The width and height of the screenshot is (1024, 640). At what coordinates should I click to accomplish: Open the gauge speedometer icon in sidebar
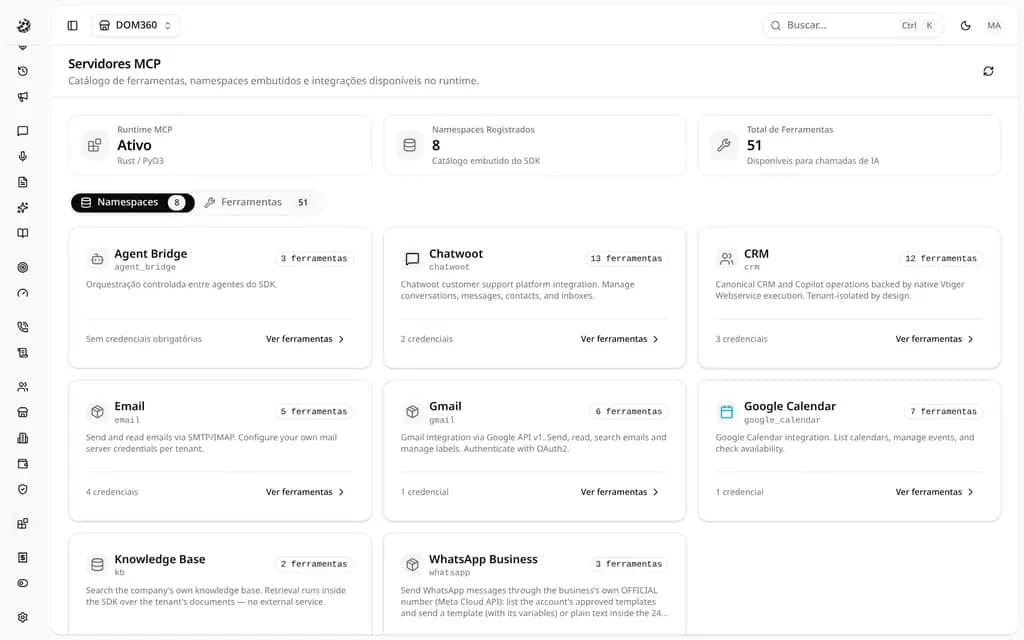click(23, 293)
